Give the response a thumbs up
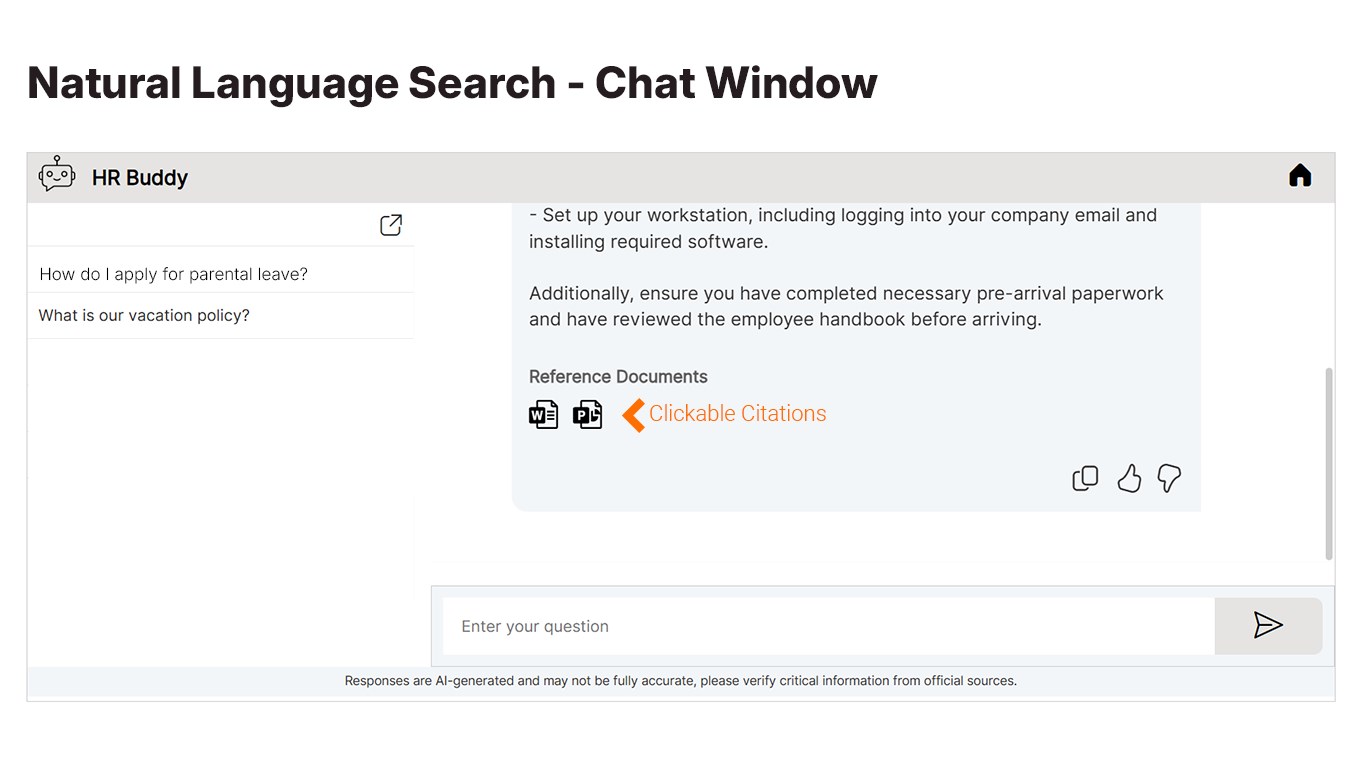 tap(1129, 478)
